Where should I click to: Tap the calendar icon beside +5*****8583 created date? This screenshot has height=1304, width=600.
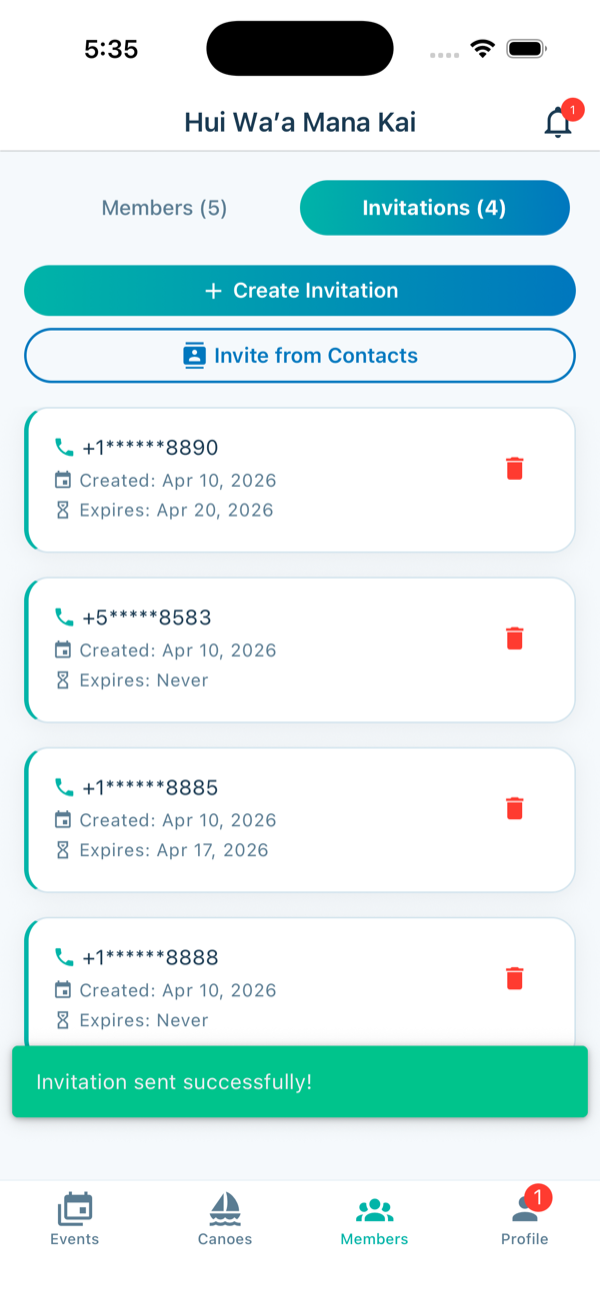click(x=63, y=650)
